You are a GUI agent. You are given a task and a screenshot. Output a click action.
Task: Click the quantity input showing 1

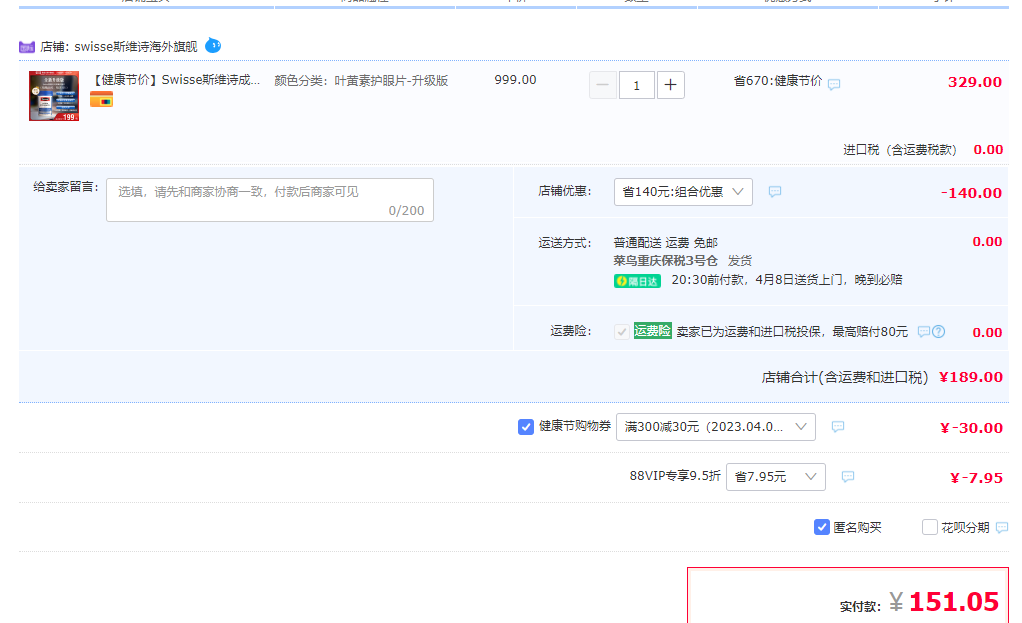pos(637,85)
